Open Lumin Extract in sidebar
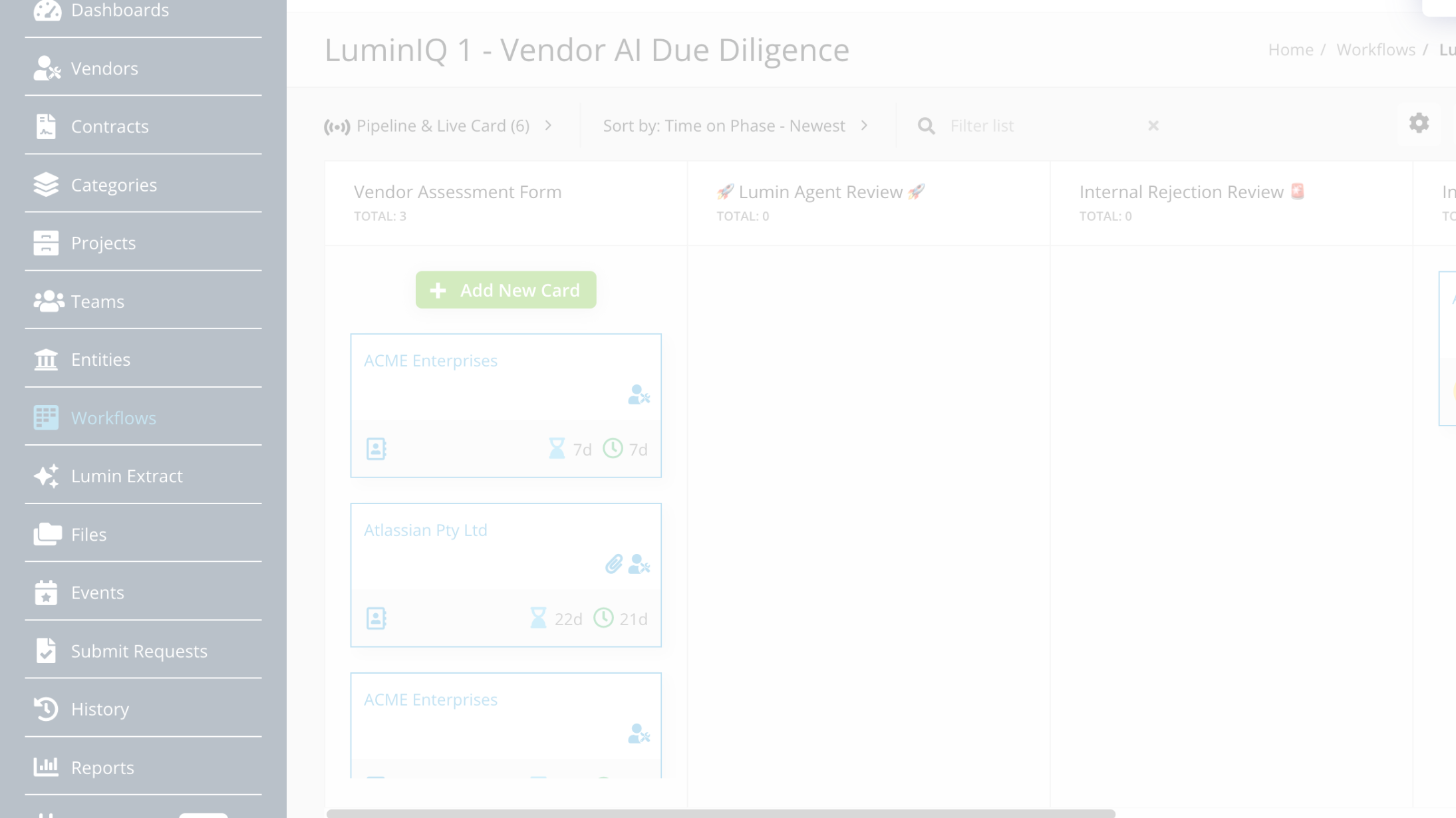 126,476
